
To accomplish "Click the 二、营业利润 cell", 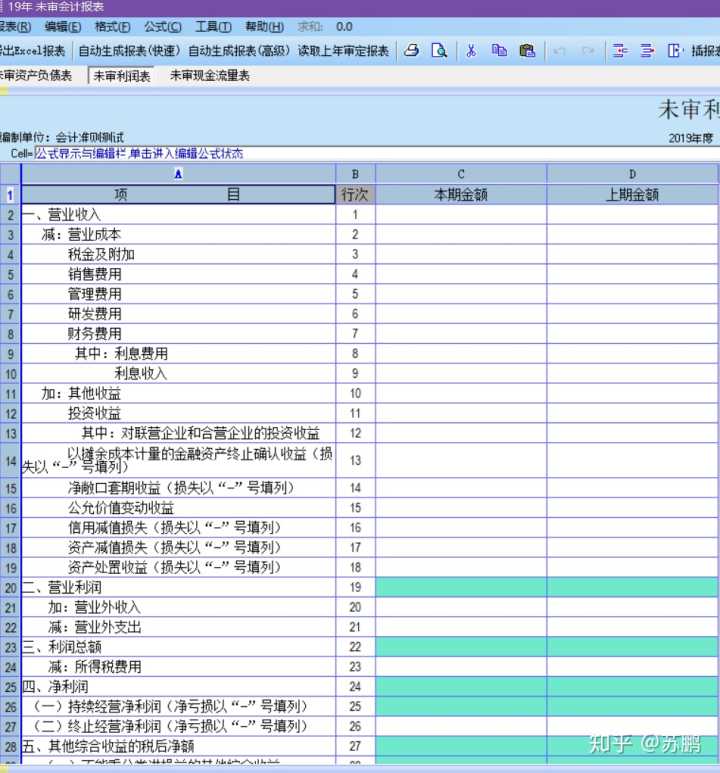I will tap(178, 587).
